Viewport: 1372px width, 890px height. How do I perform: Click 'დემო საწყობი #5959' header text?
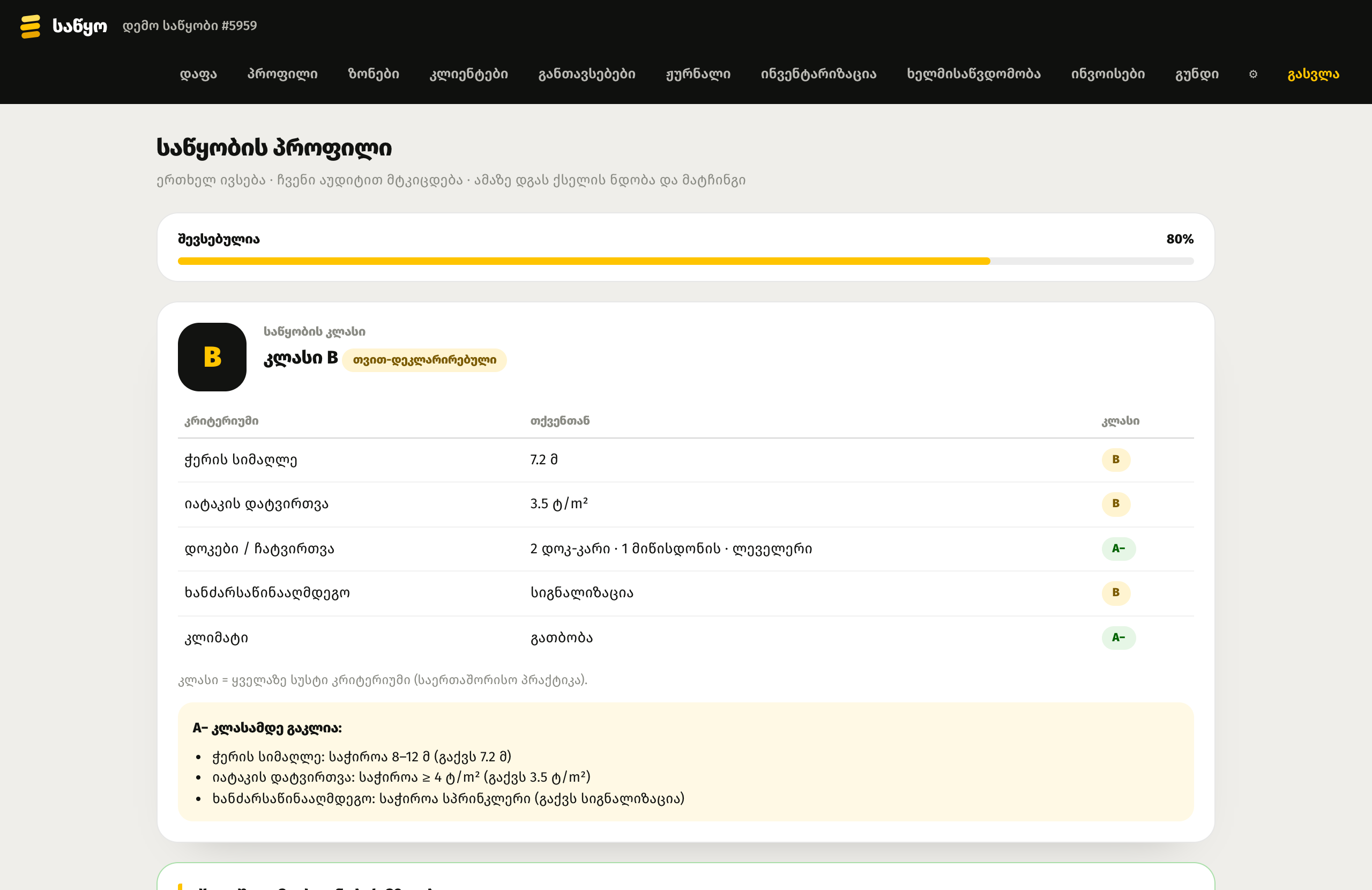point(190,26)
